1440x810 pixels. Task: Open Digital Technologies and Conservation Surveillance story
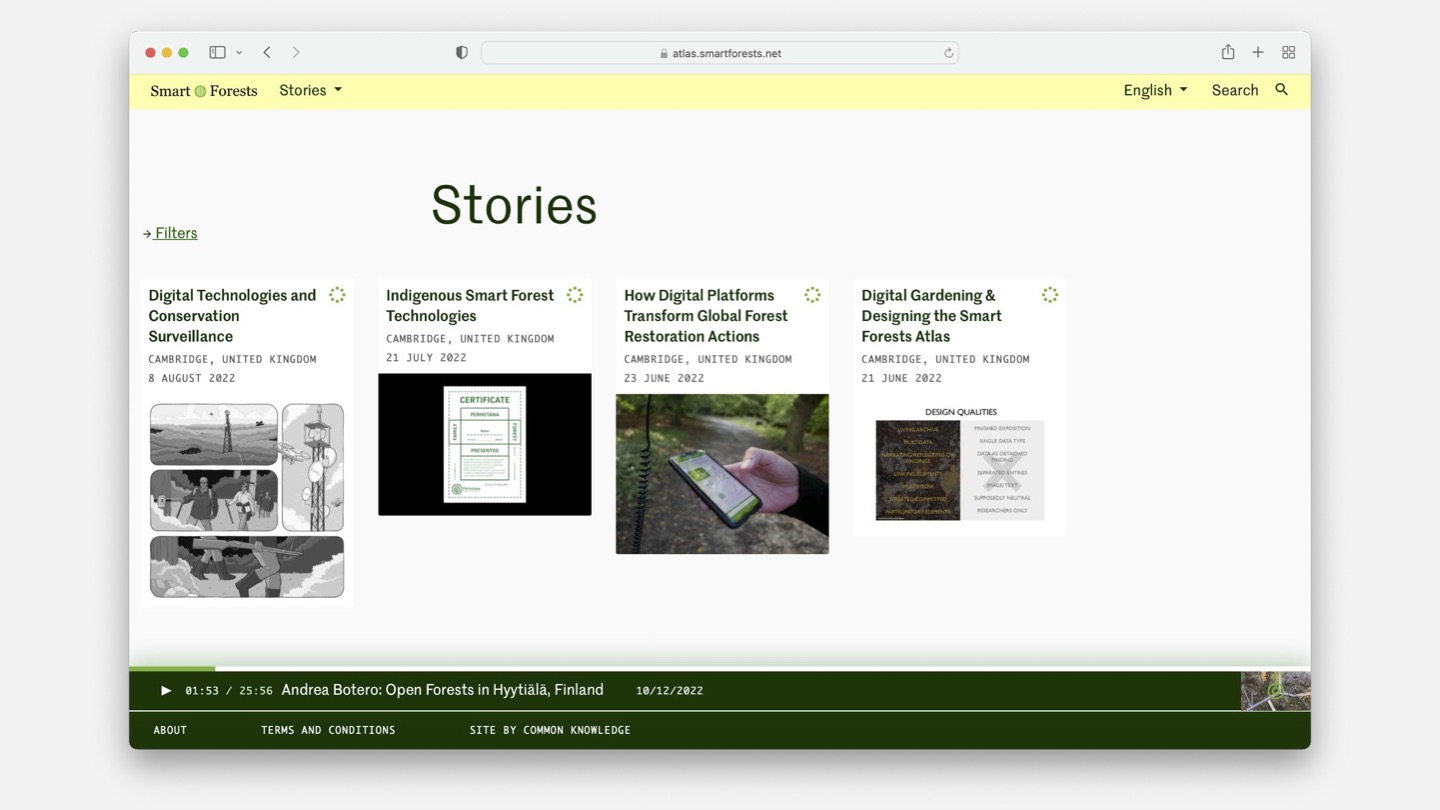click(232, 316)
